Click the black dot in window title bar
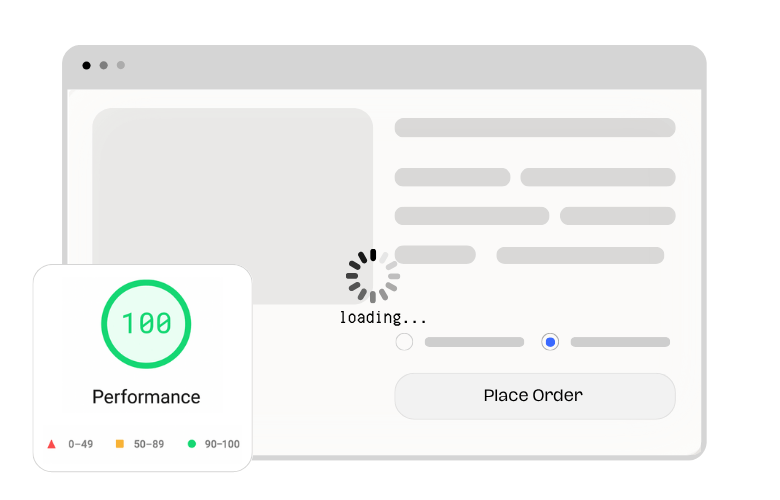The image size is (780, 500). coord(86,65)
